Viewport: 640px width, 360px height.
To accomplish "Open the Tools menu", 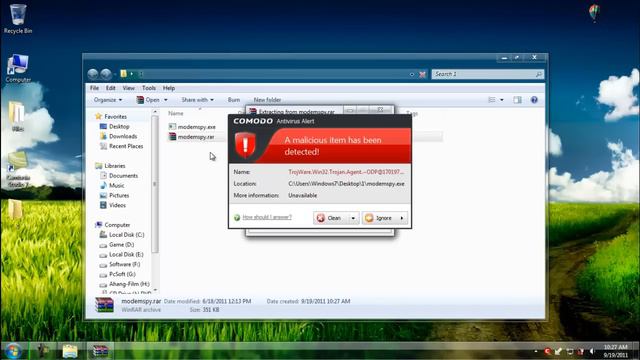I will (149, 88).
